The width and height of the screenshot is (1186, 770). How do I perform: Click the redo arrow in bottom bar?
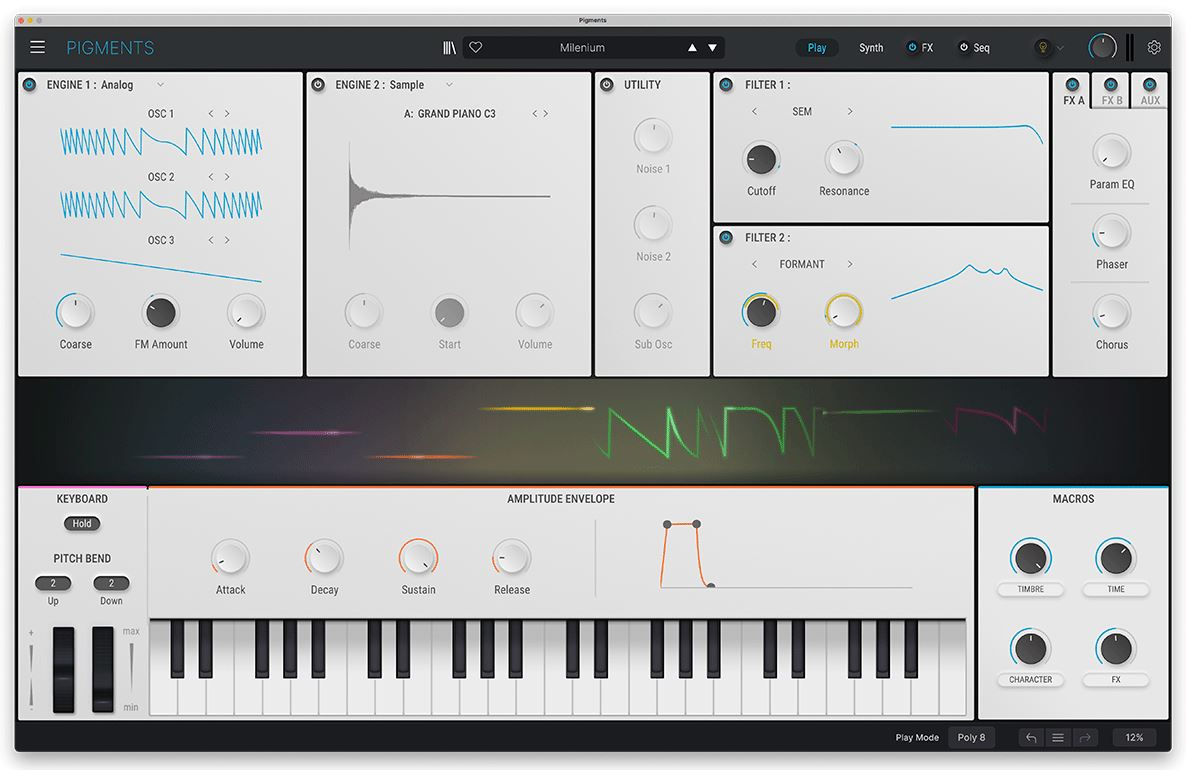tap(1085, 737)
